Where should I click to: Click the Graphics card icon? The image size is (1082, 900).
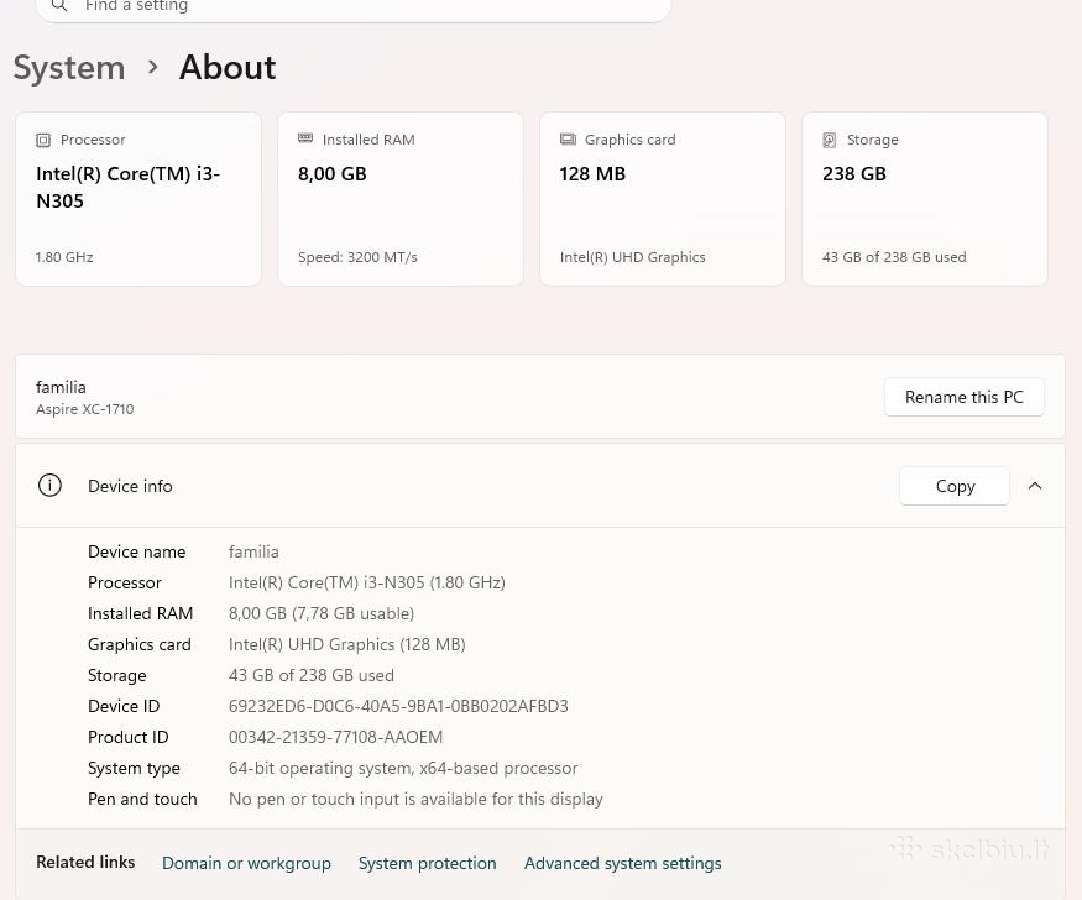[x=567, y=139]
